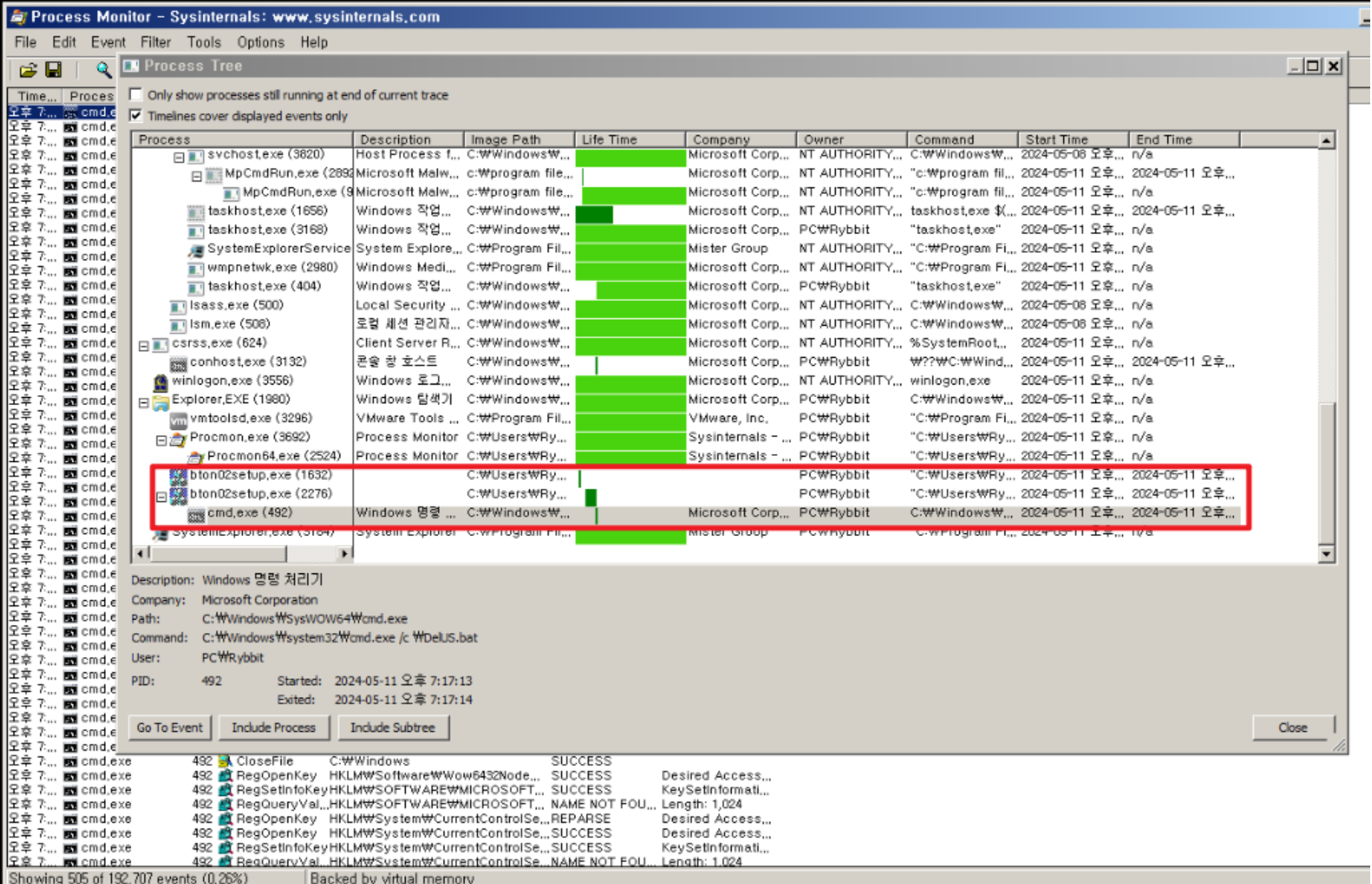1372x884 pixels.
Task: Click horizontal scroll right arrow under Process column
Action: click(x=345, y=554)
